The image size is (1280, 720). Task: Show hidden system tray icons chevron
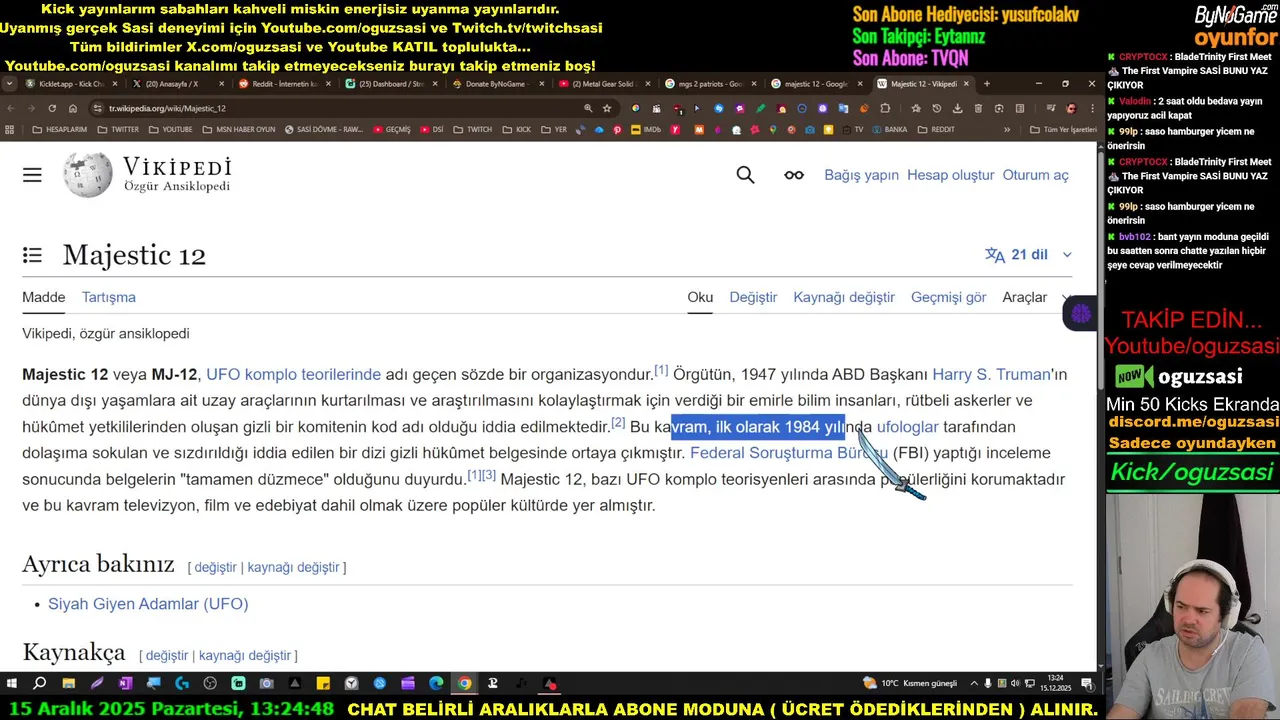pos(975,684)
